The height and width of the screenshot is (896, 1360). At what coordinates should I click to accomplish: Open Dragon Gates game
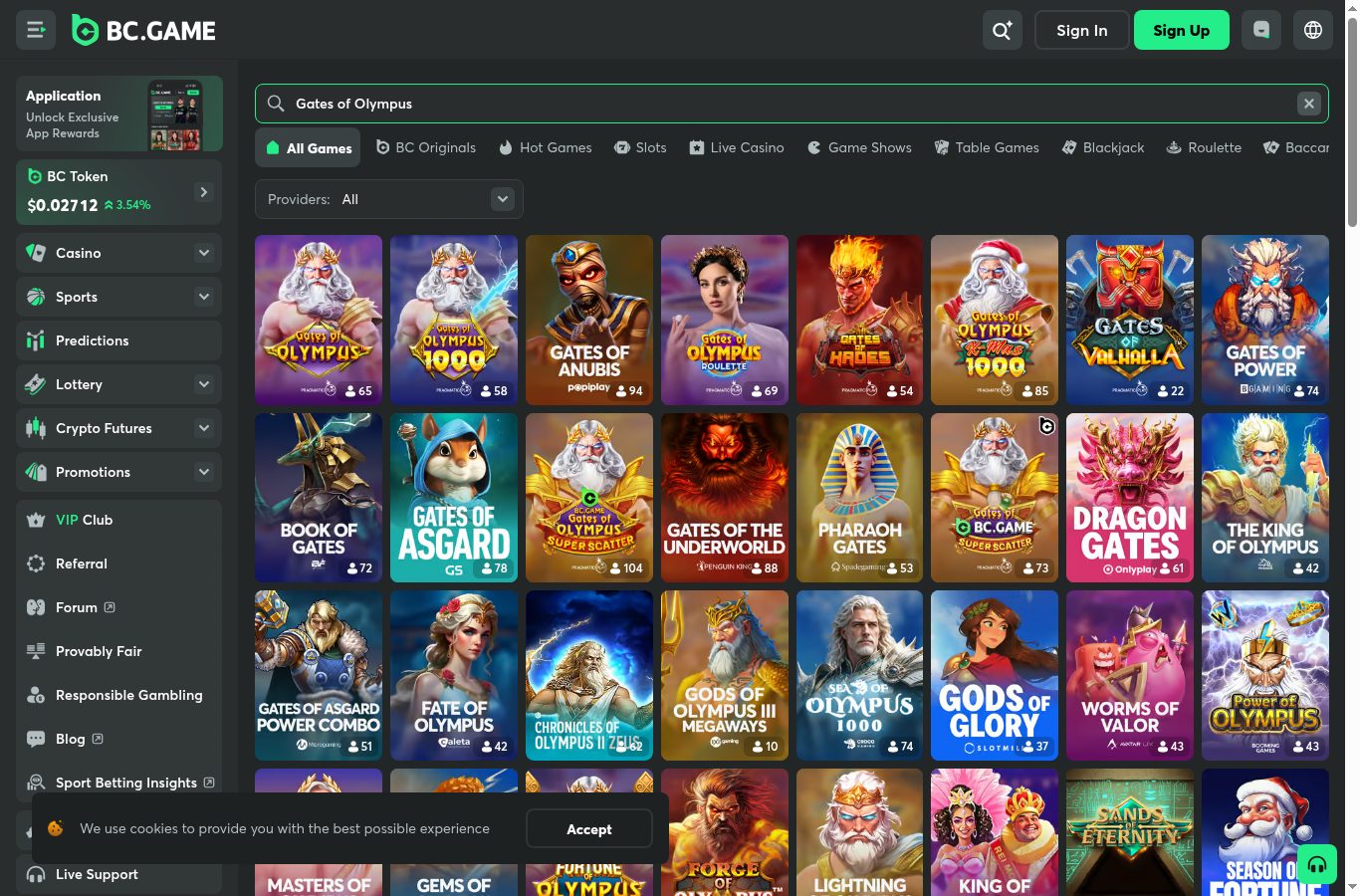click(1130, 498)
